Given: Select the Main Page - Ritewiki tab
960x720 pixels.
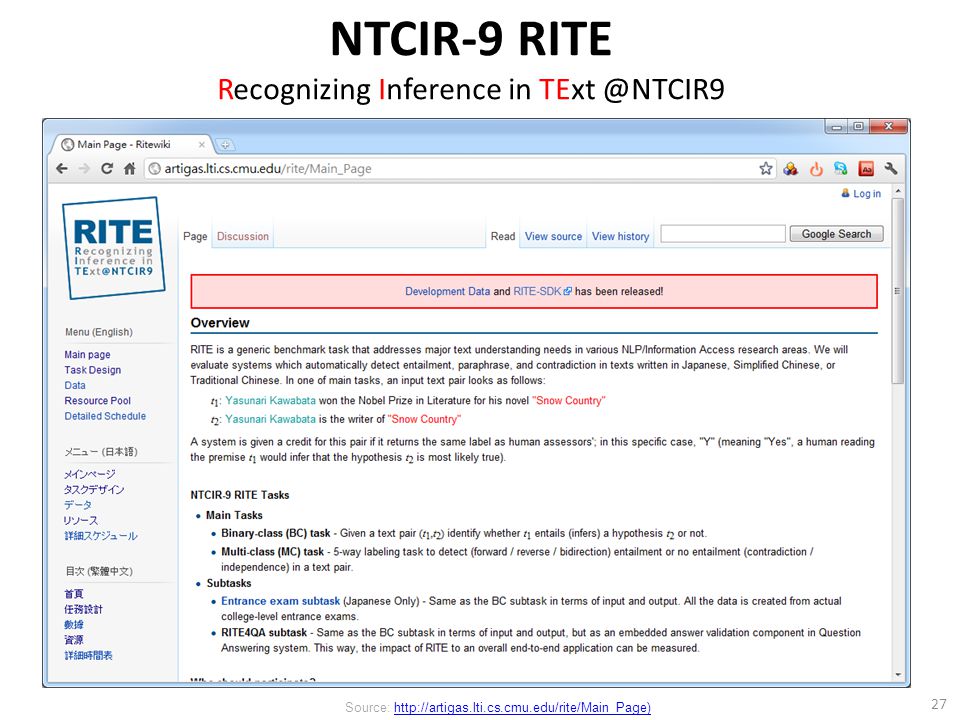Looking at the screenshot, I should point(130,144).
